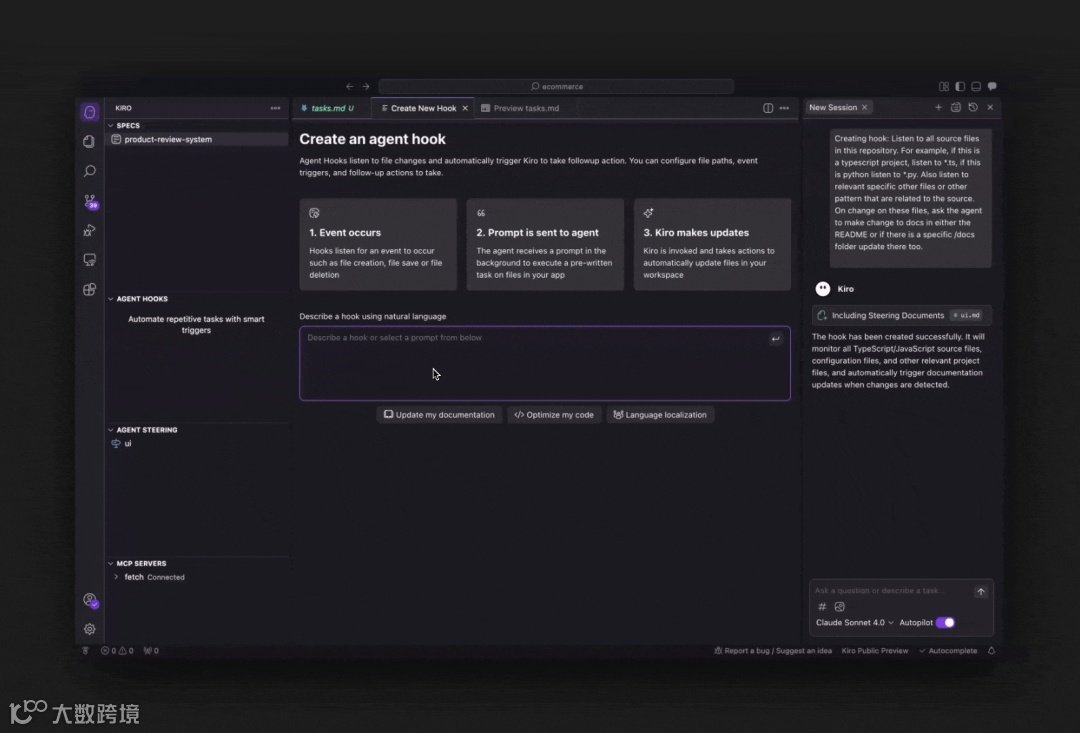Image resolution: width=1080 pixels, height=733 pixels.
Task: Open Source Control with 39 badge
Action: (90, 201)
